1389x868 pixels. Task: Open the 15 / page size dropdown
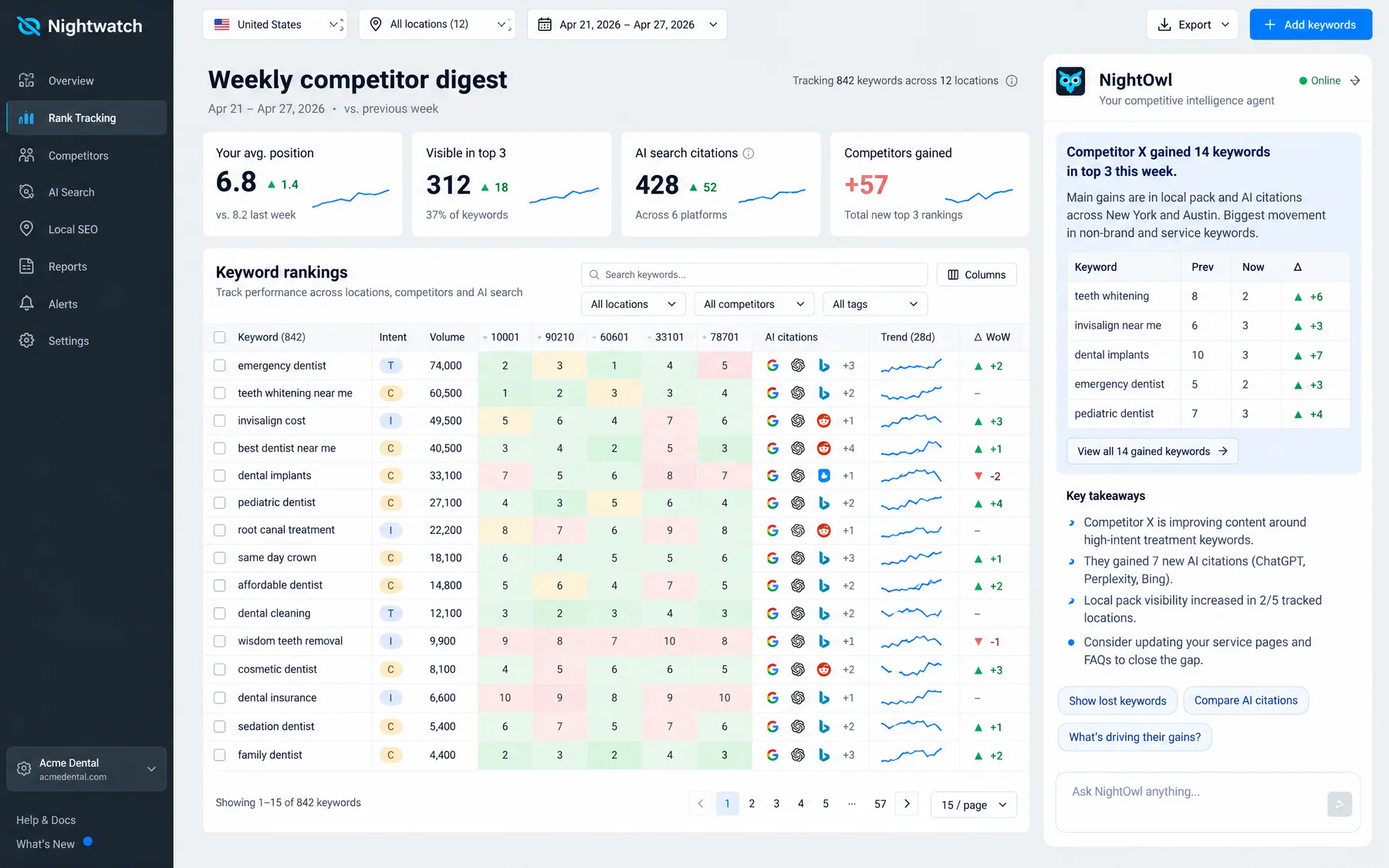tap(974, 805)
